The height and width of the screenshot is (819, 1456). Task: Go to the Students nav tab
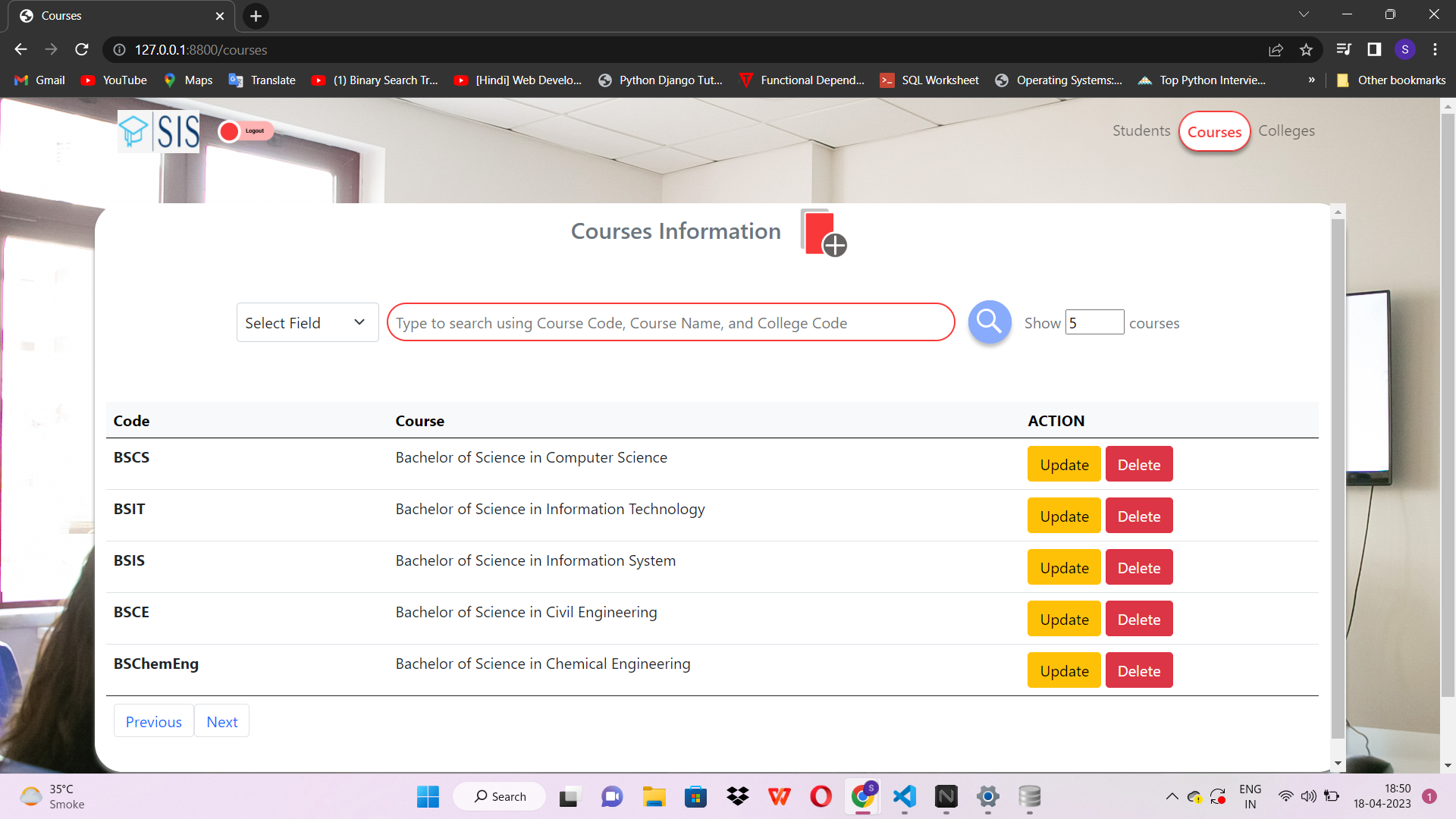1141,130
